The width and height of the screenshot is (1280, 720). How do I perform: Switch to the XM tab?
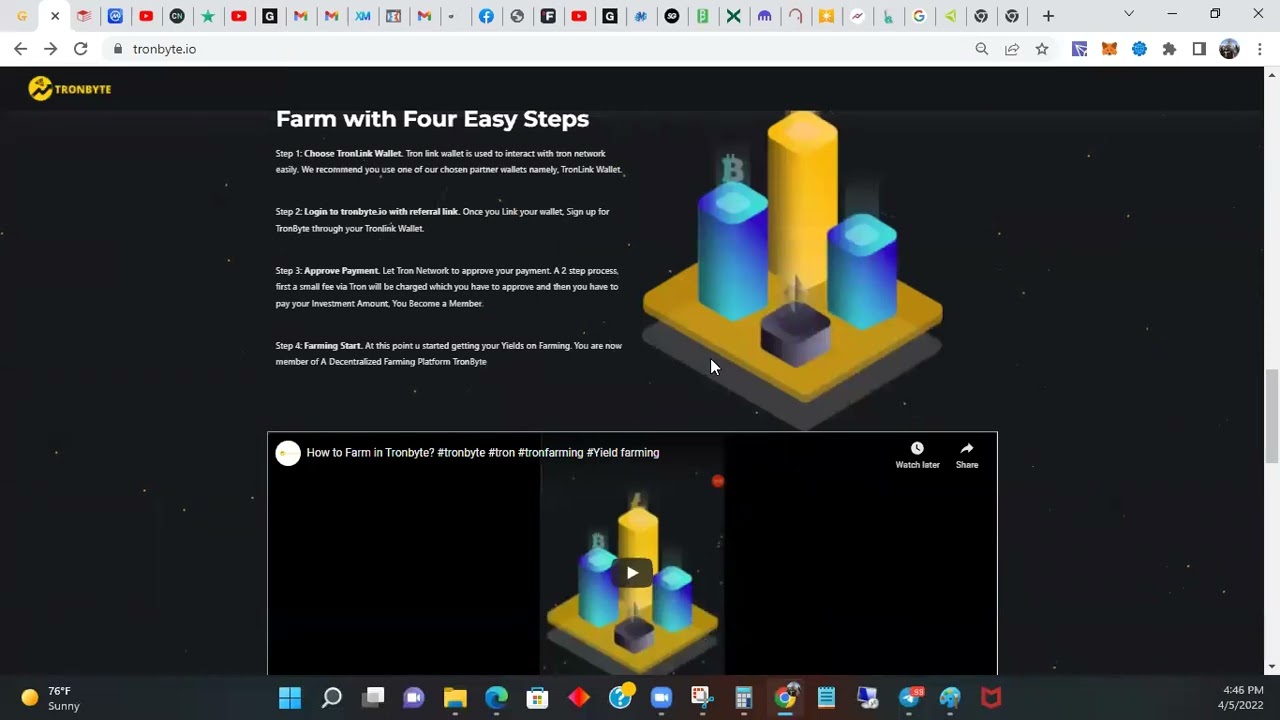coord(362,16)
